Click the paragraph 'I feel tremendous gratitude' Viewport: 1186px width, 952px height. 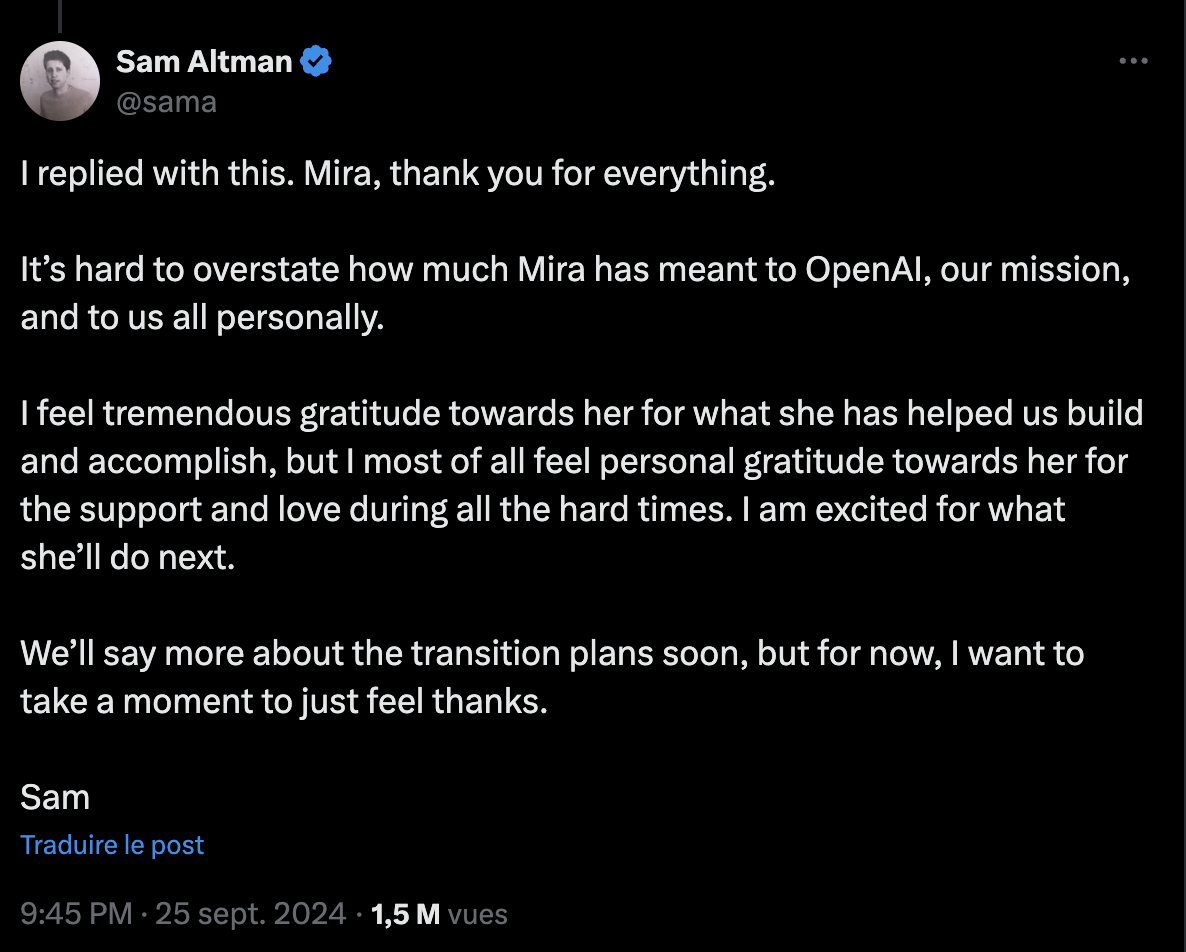[581, 485]
